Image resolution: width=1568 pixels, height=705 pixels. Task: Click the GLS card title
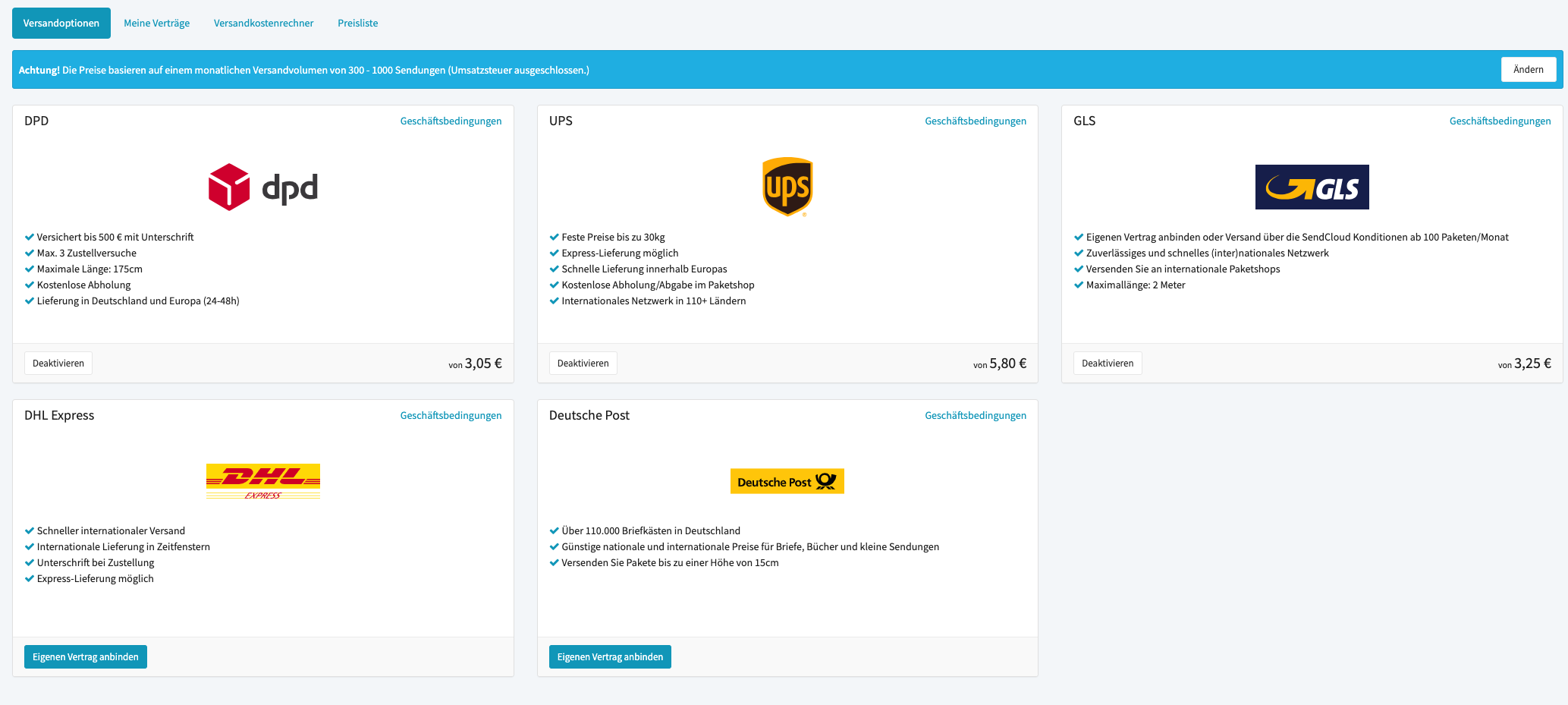coord(1084,121)
